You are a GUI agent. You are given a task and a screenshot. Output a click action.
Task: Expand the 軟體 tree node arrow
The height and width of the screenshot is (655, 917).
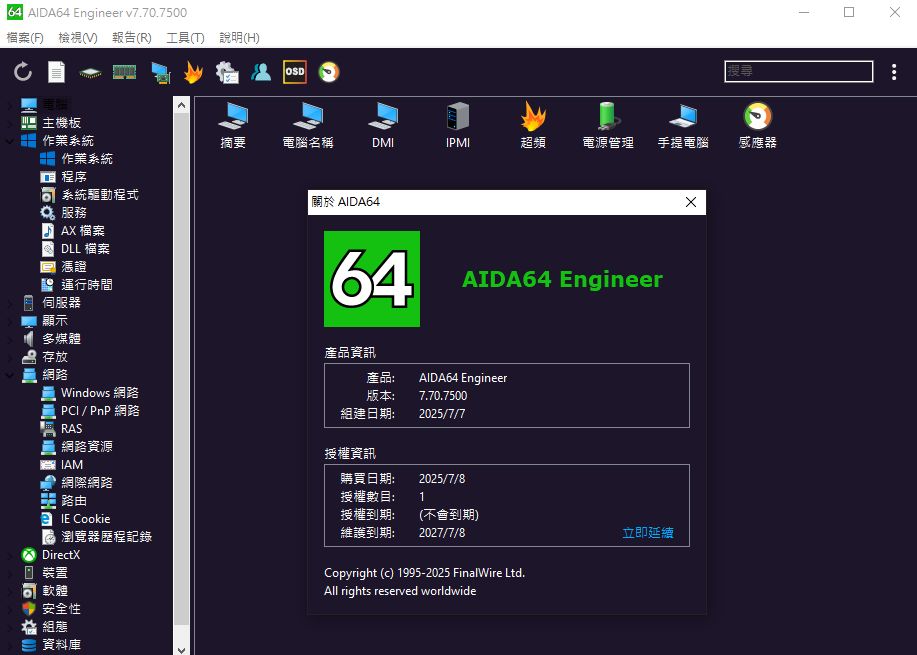click(9, 591)
